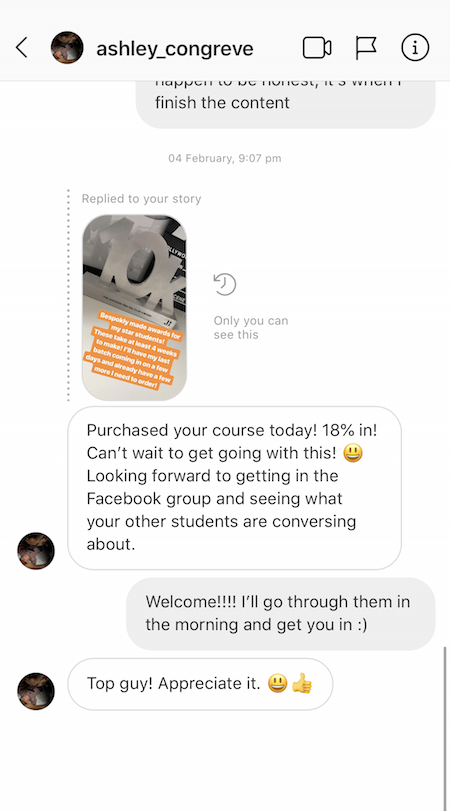Tap the 'Top guy! Appreciate it.' message text
The height and width of the screenshot is (811, 450).
pyautogui.click(x=173, y=684)
